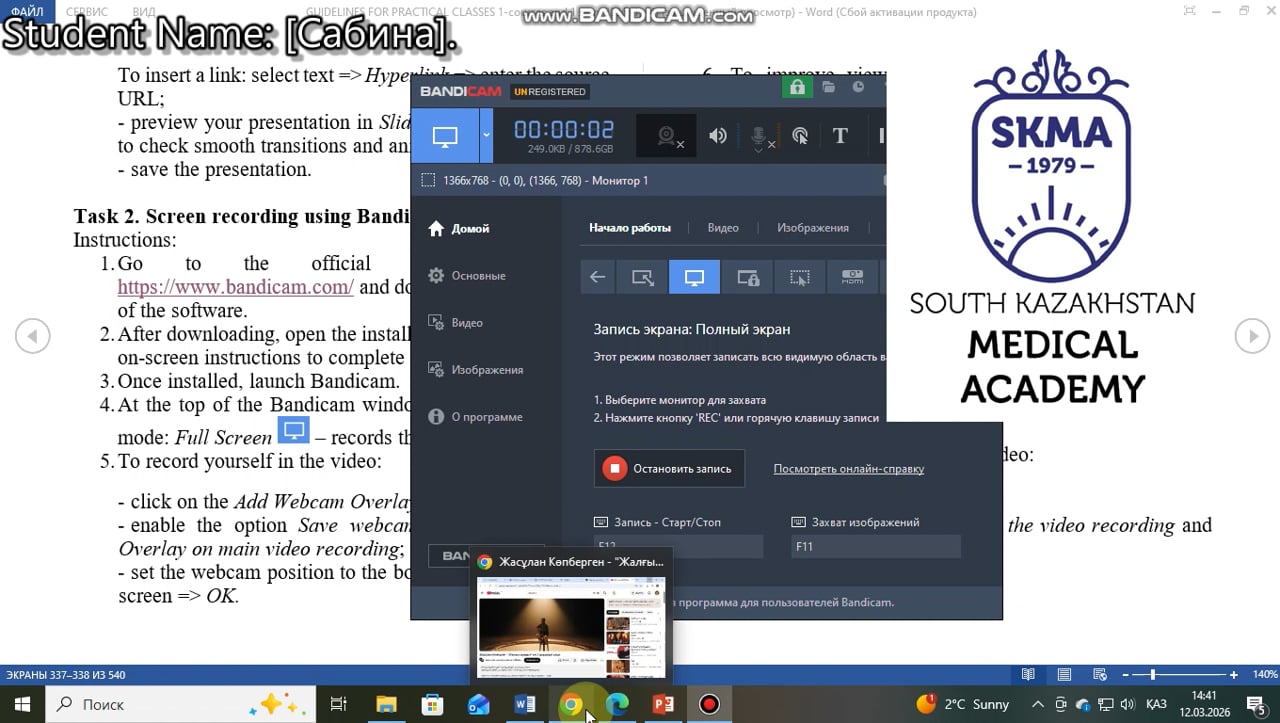Open the Windows Start menu
Screen dimensions: 1280x723
click(22, 704)
